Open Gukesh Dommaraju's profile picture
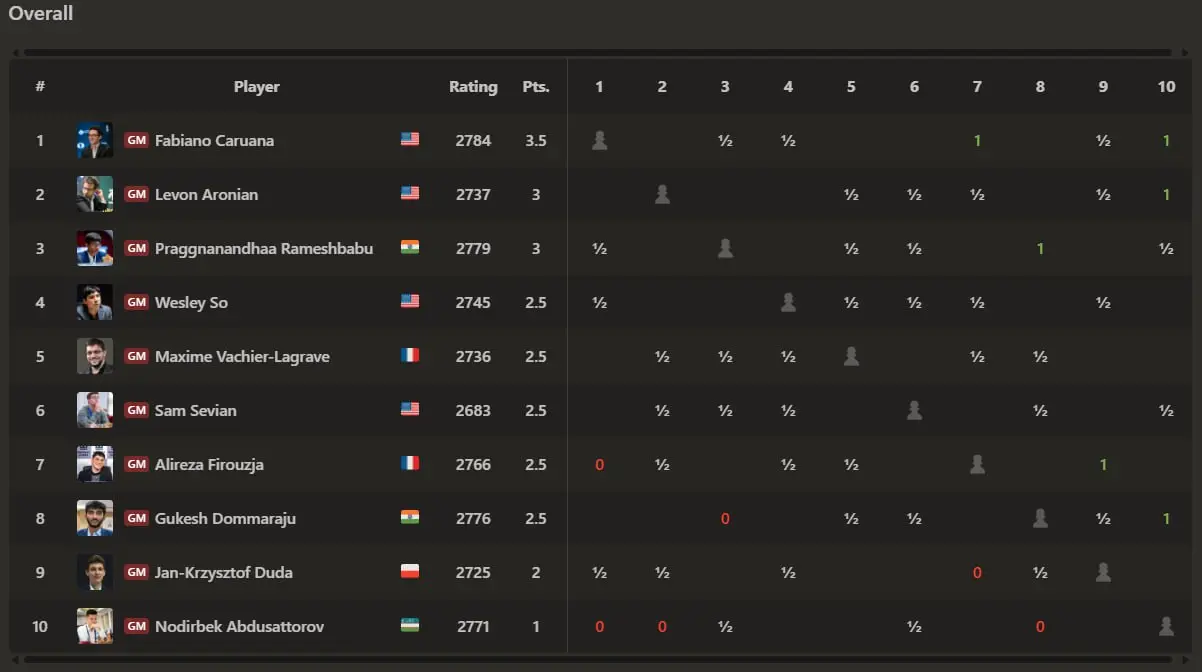1202x672 pixels. (x=95, y=518)
